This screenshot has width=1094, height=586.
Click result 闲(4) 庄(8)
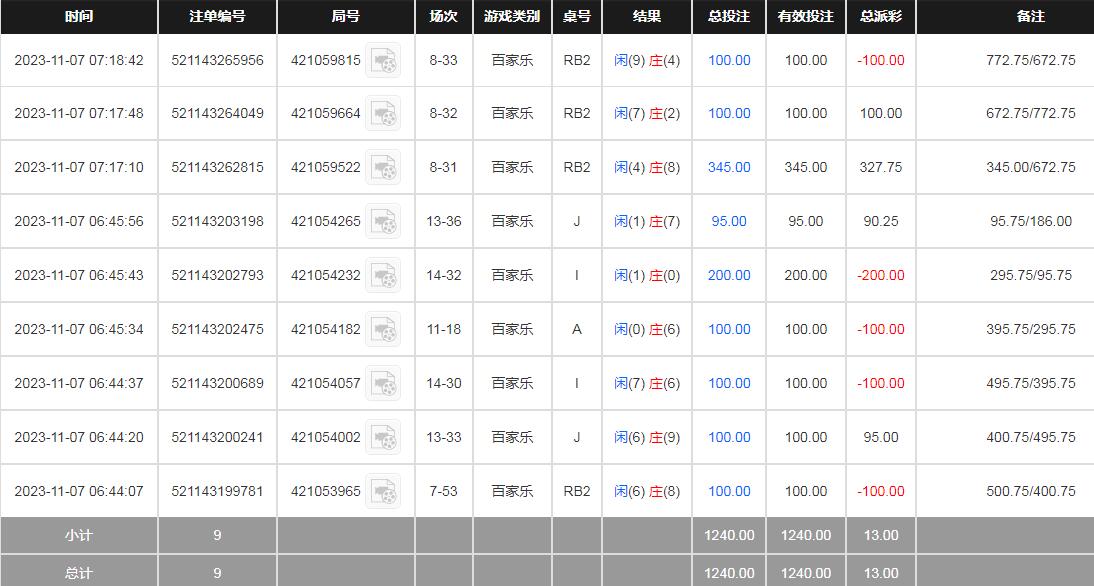coord(647,167)
